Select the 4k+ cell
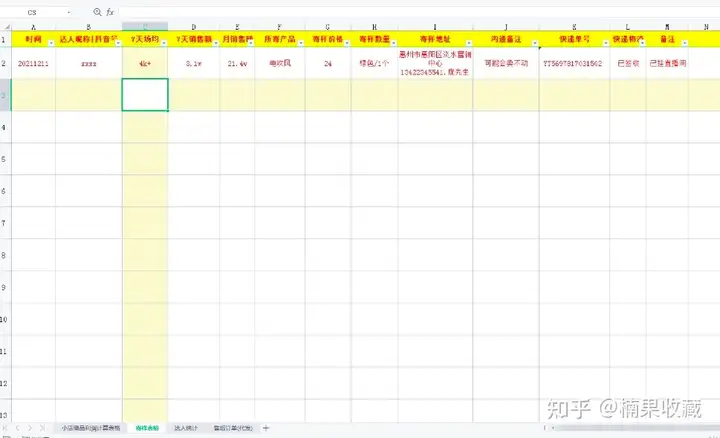Viewport: 720px width, 438px height. coord(145,63)
